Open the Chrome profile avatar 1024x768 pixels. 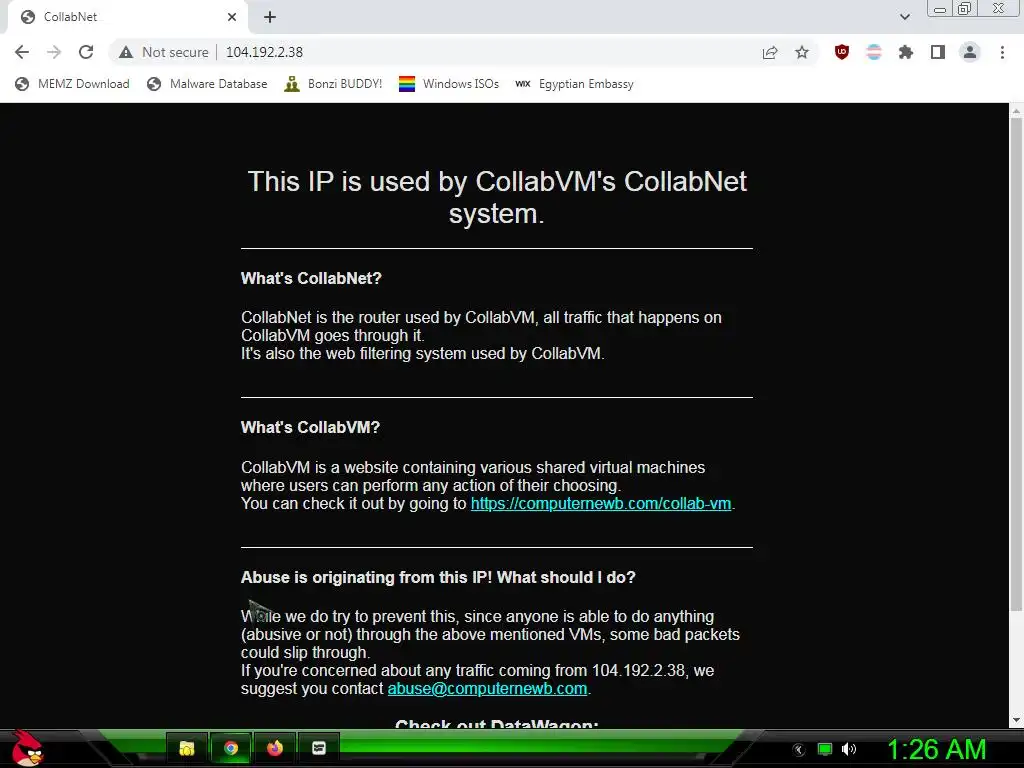tap(970, 52)
